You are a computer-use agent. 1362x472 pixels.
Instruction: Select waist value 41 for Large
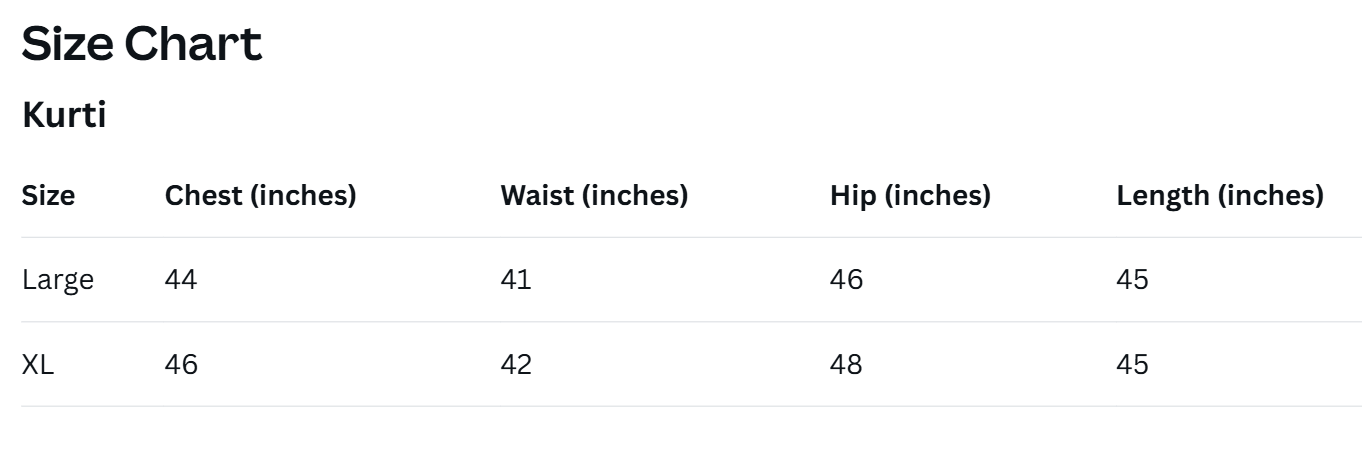[516, 279]
